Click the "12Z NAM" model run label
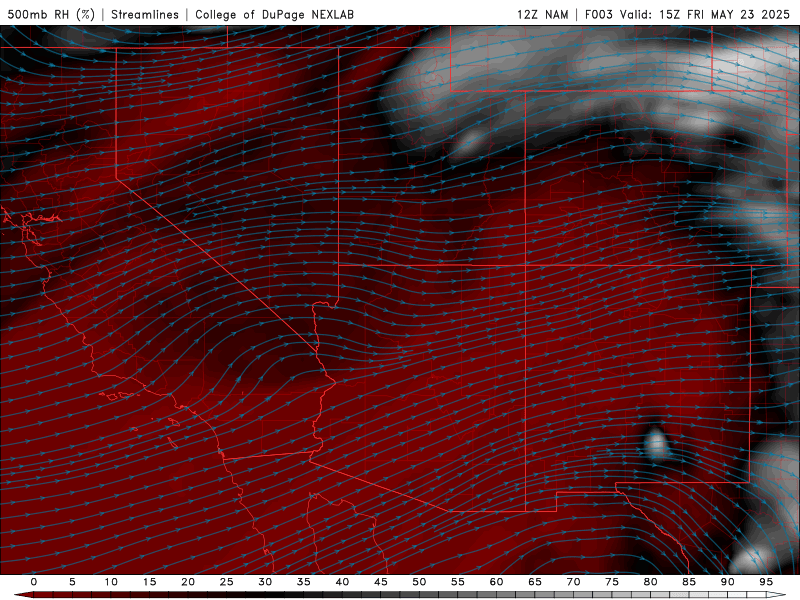This screenshot has height=600, width=800. tap(542, 15)
